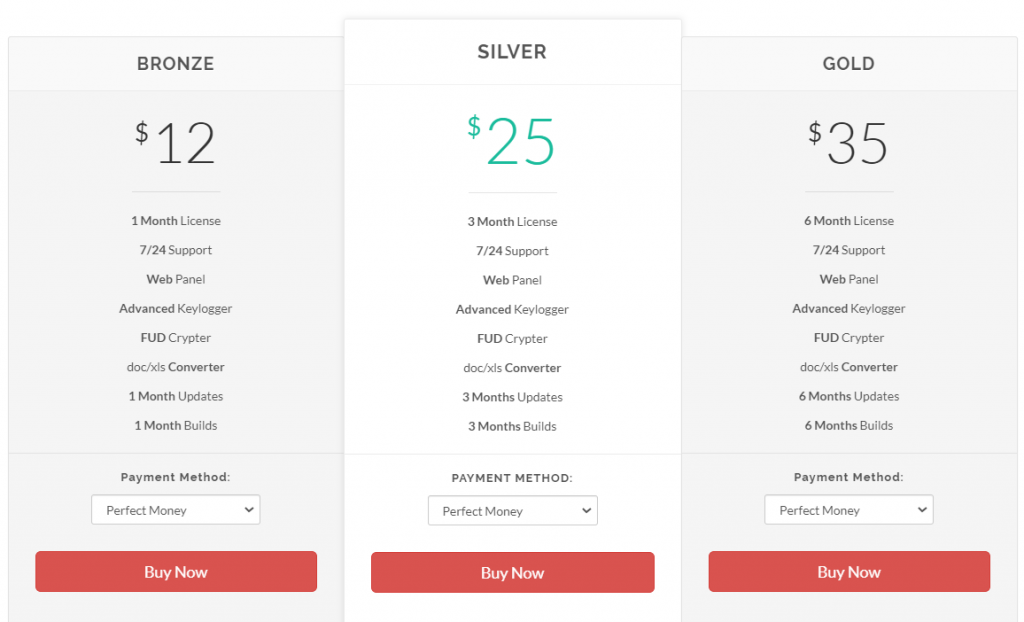Select the BRONZE plan heading

pos(176,64)
